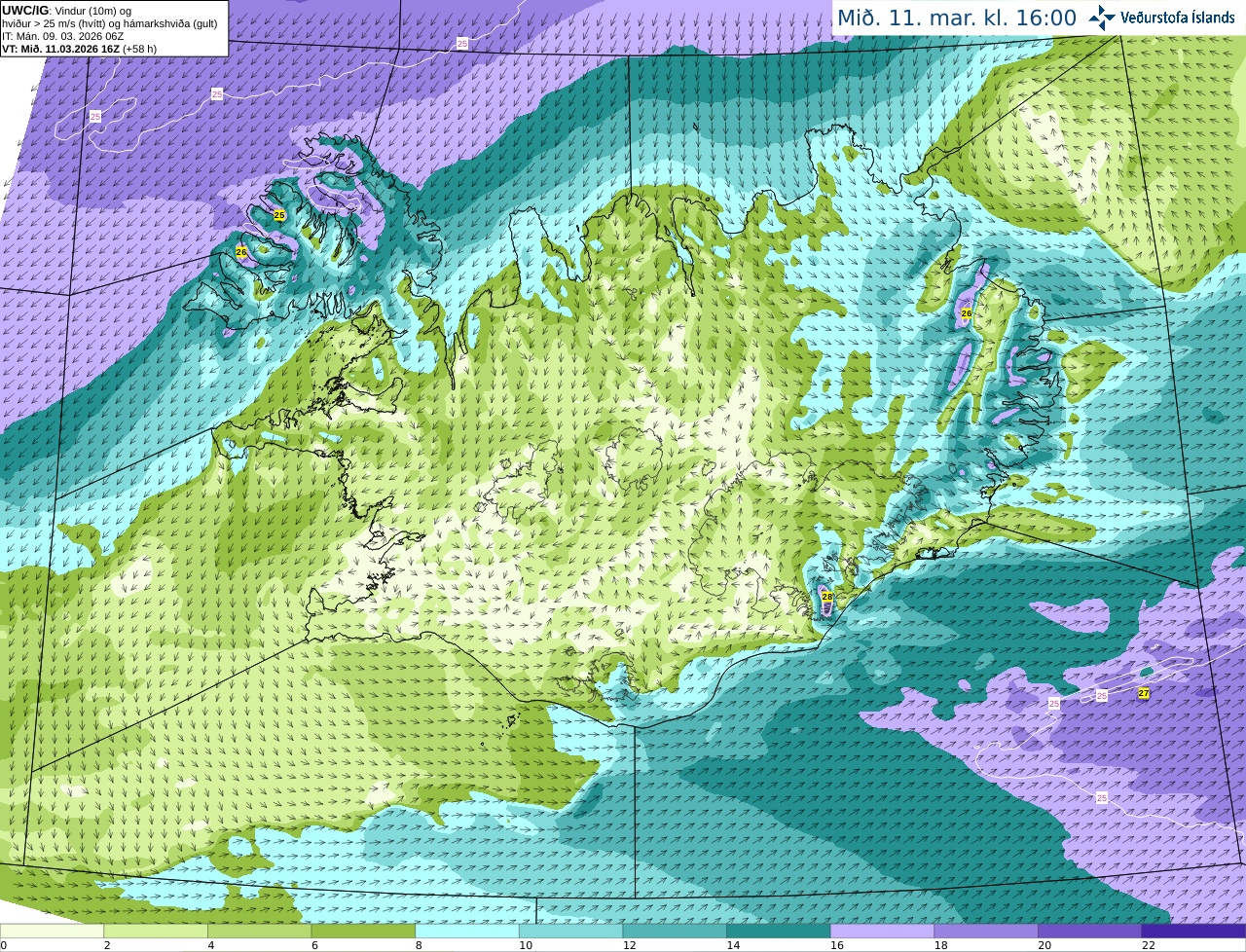Pick the 4–6 m/s legend swatch
1246x952 pixels.
[x=259, y=931]
